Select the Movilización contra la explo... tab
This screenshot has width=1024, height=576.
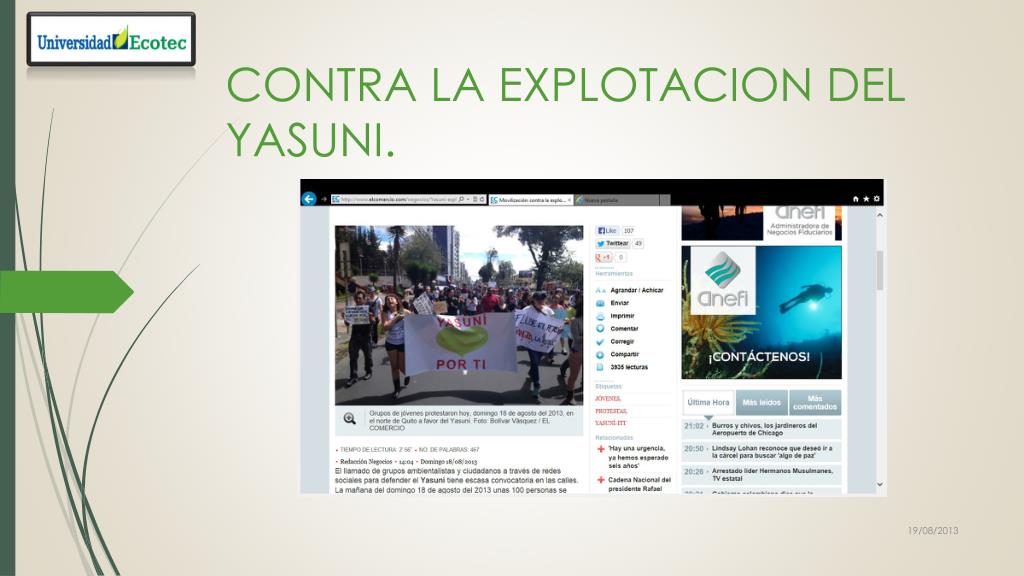pyautogui.click(x=530, y=200)
